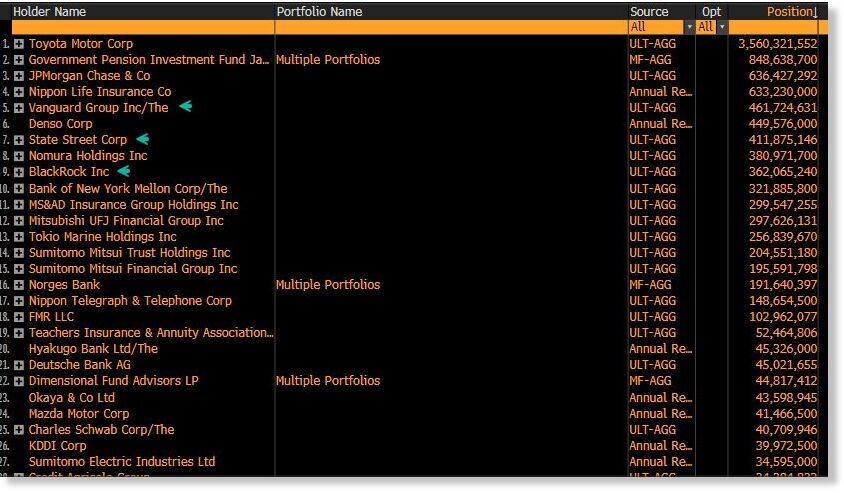Expand Sumitomo Mitsui Financial Group row
This screenshot has width=844, height=493.
pos(19,269)
